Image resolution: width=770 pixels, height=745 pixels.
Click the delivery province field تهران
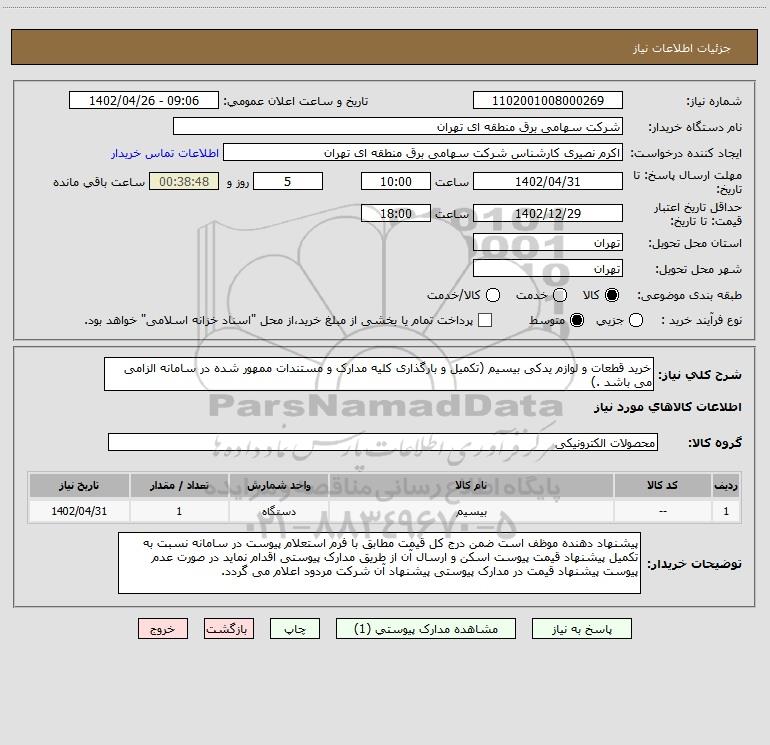(x=548, y=243)
